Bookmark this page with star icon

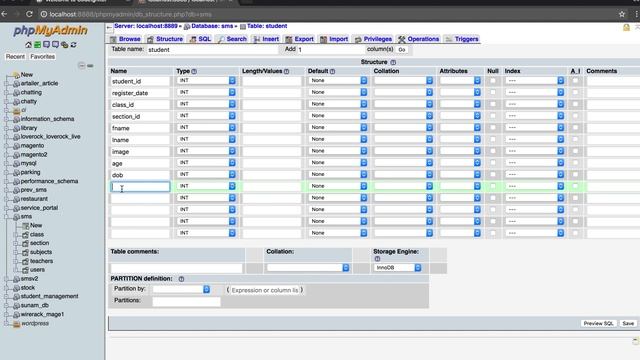(622, 14)
